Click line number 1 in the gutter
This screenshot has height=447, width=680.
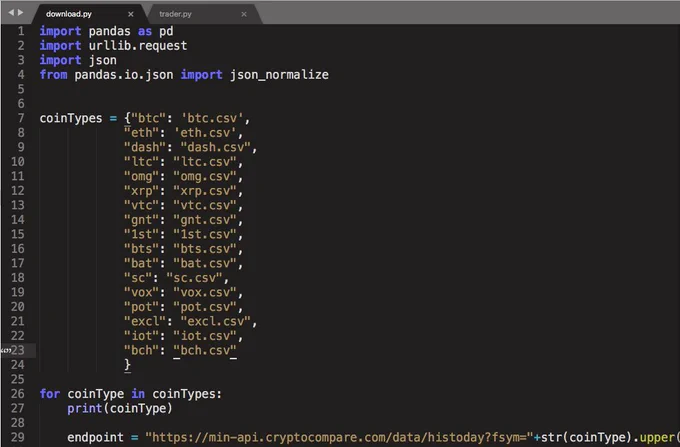click(x=21, y=31)
